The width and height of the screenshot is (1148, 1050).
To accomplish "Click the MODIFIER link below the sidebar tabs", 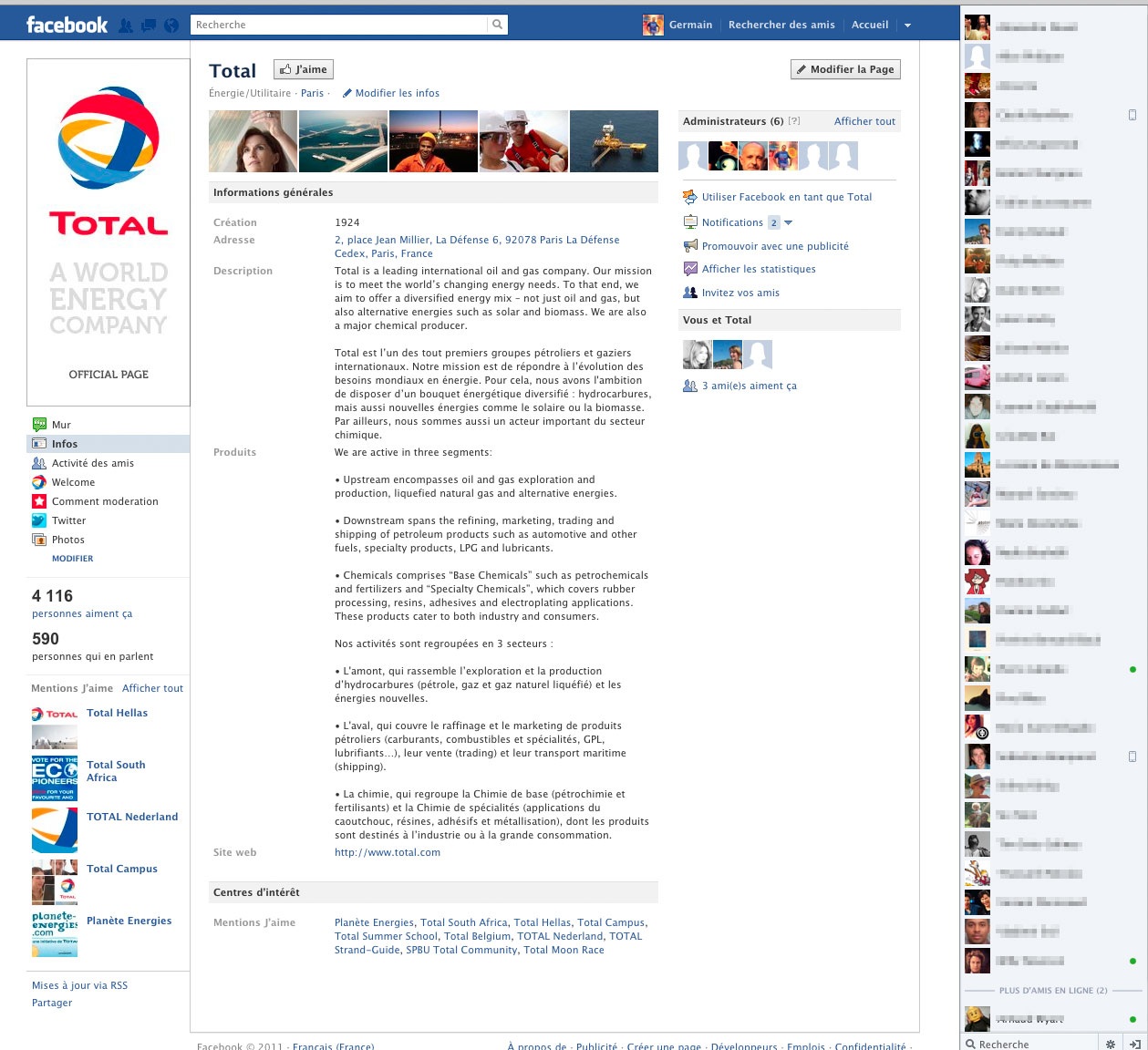I will (73, 559).
